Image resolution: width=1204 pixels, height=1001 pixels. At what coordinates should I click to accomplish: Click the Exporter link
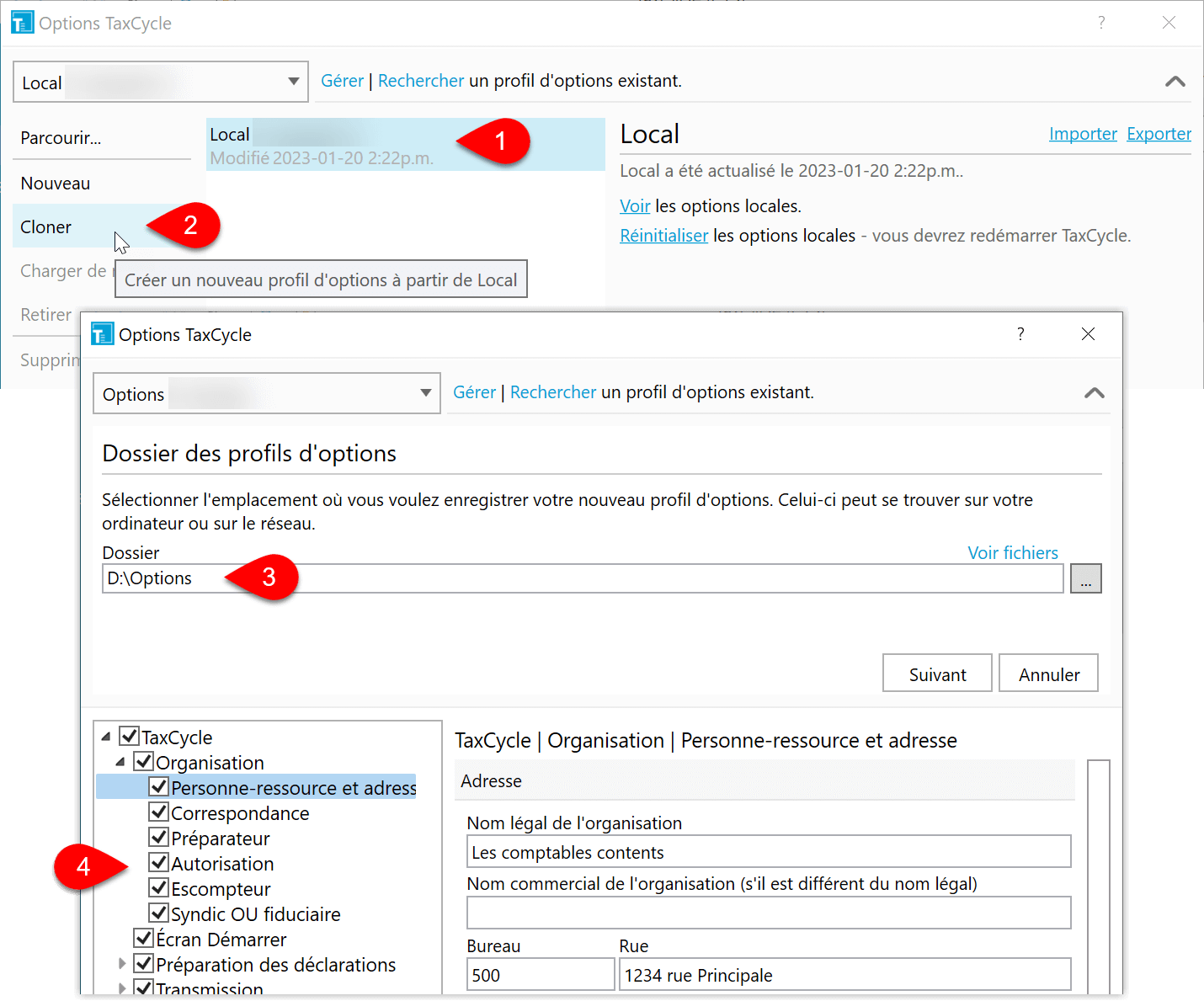[x=1159, y=134]
